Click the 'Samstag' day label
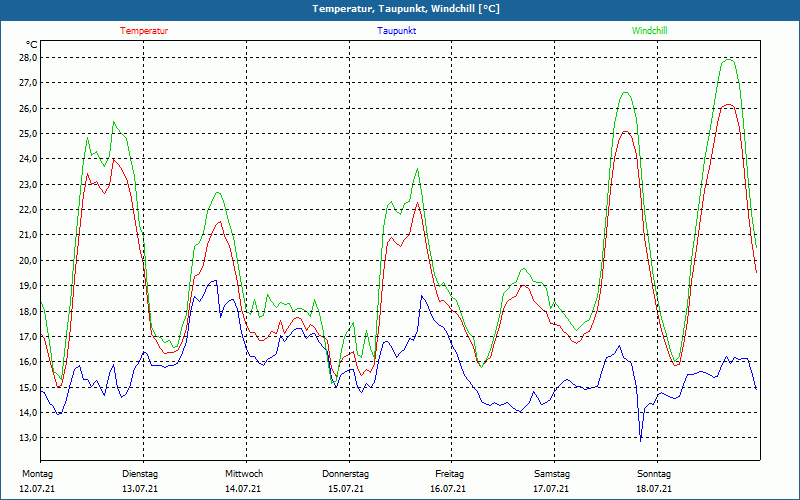This screenshot has width=800, height=500. [x=552, y=474]
